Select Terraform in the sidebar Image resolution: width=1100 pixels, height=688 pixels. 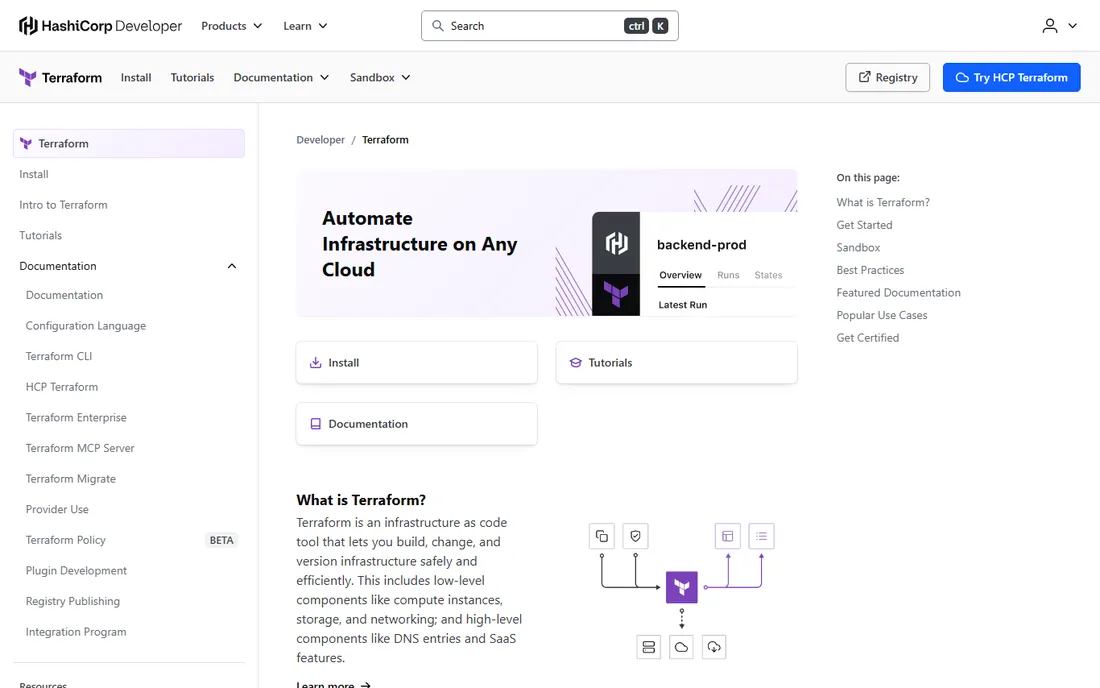129,143
